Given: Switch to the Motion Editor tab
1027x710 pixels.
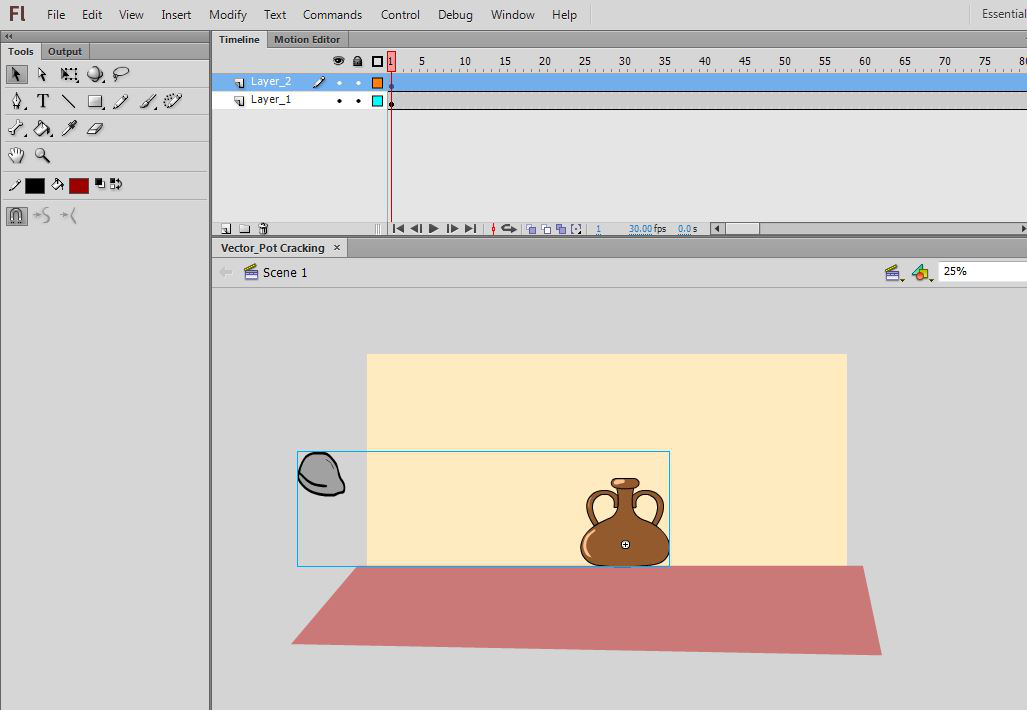Looking at the screenshot, I should click(x=307, y=39).
